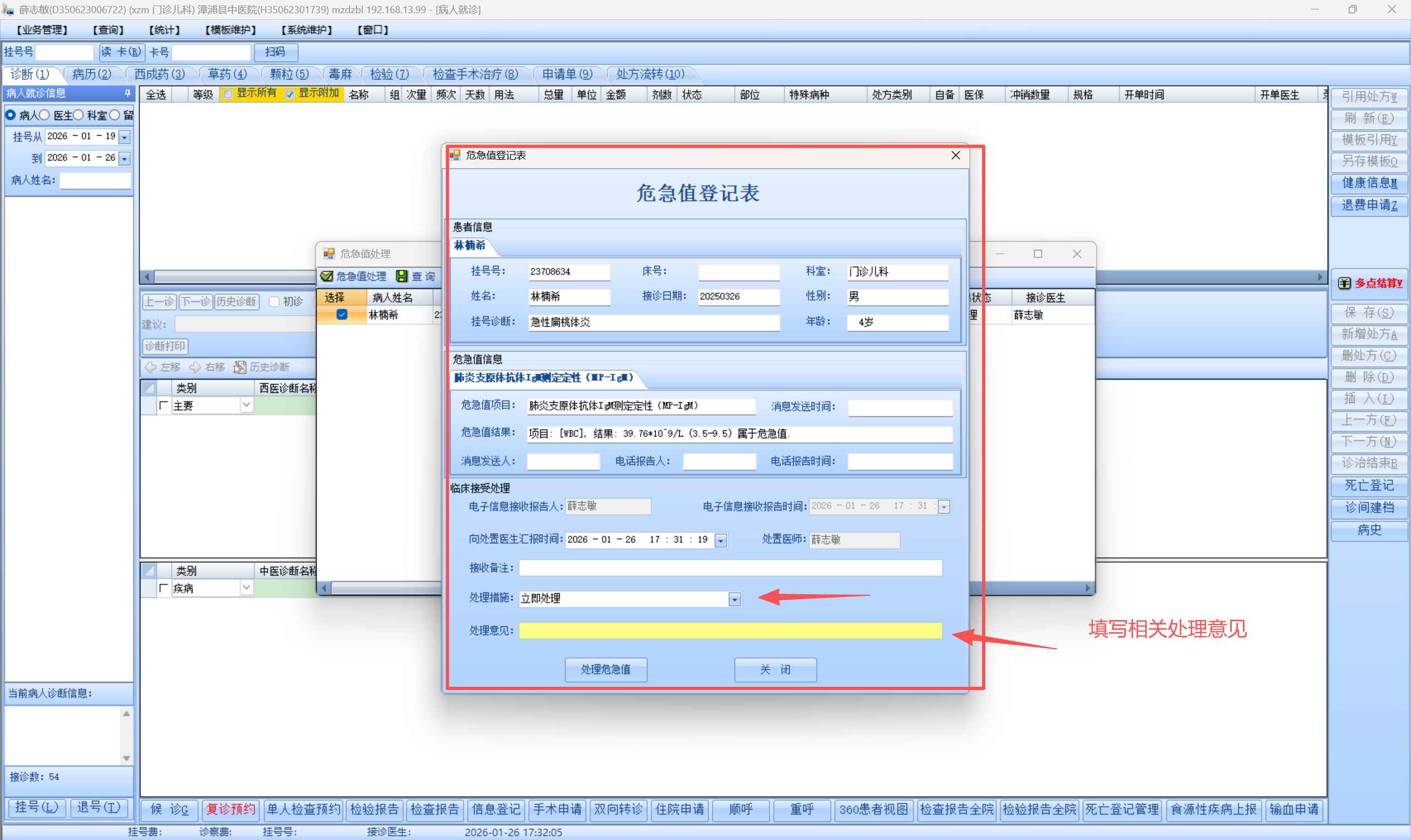Click the 关闭 button in dialog
This screenshot has height=840, width=1411.
[x=775, y=670]
